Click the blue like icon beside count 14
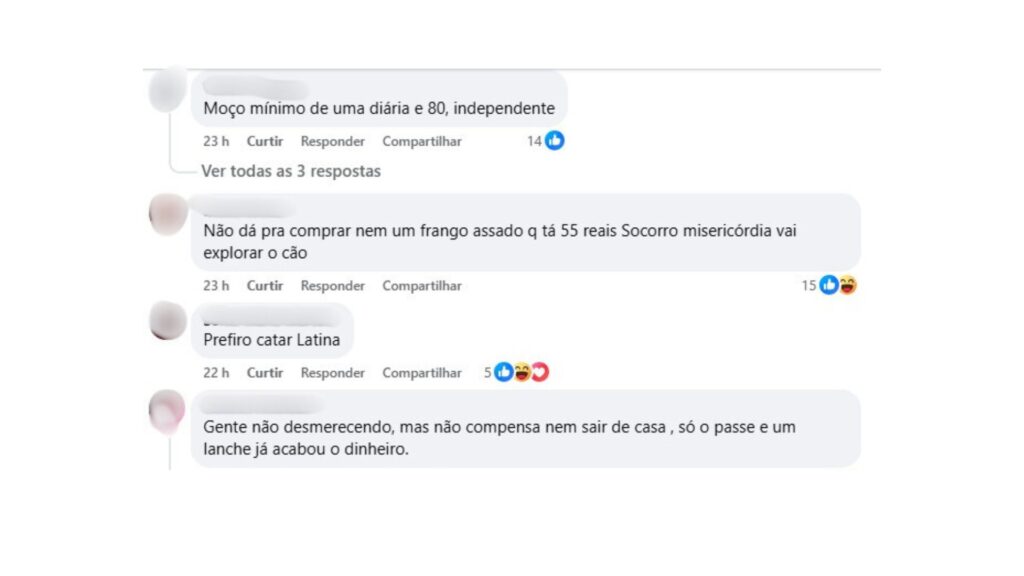1024x576 pixels. [555, 141]
